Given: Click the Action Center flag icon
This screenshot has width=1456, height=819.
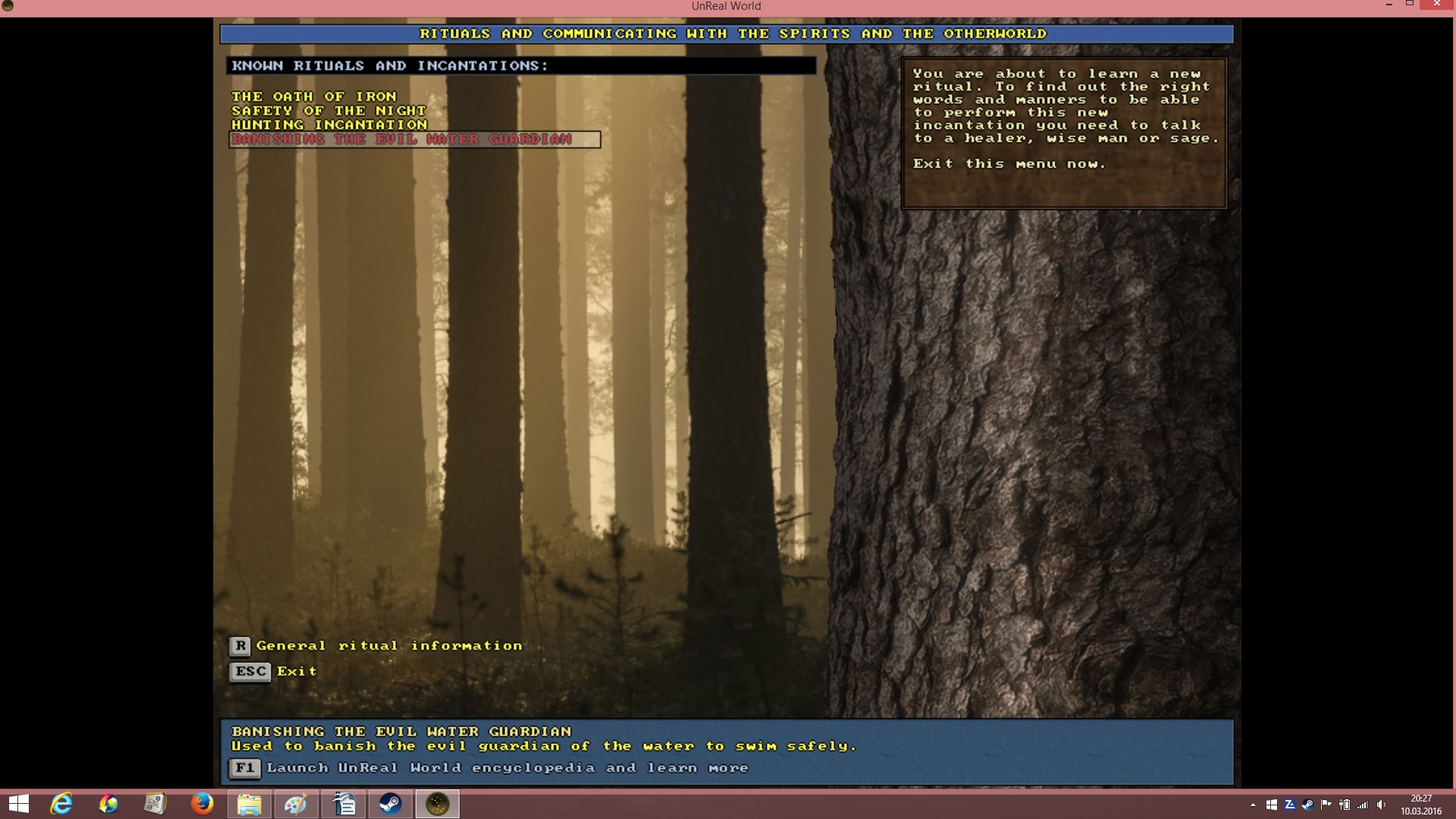Looking at the screenshot, I should (x=1326, y=805).
